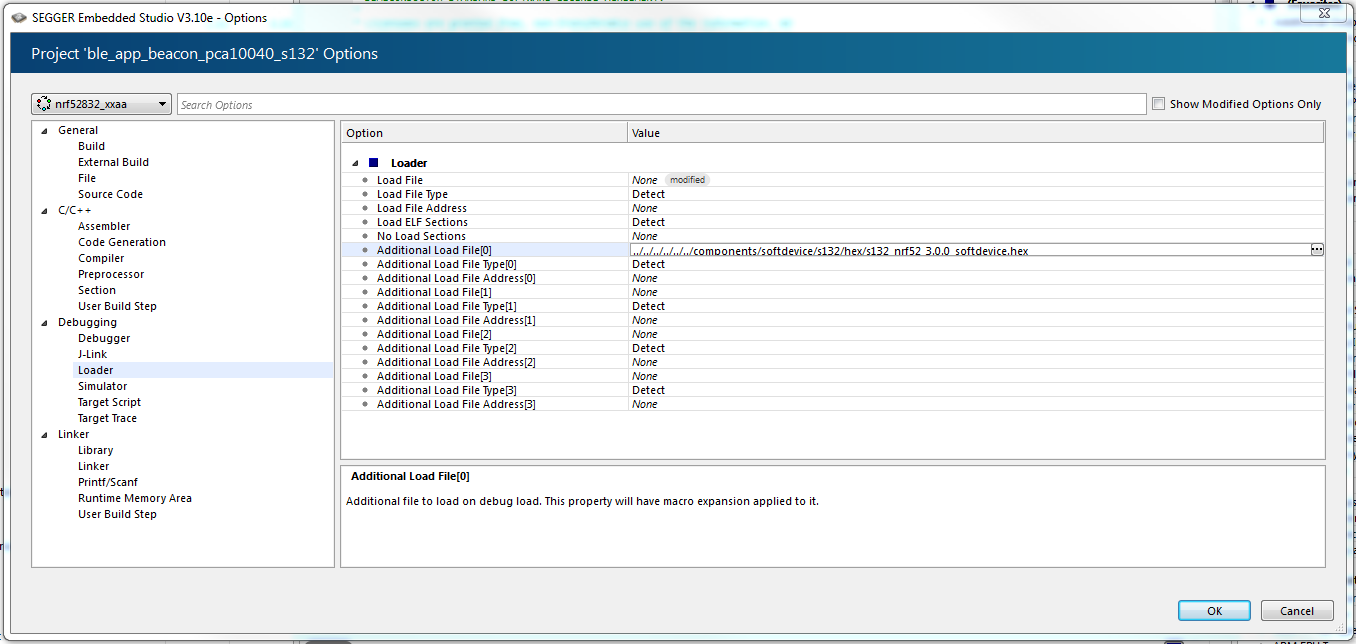Open Section options under C/C++
The width and height of the screenshot is (1356, 644).
pos(97,290)
